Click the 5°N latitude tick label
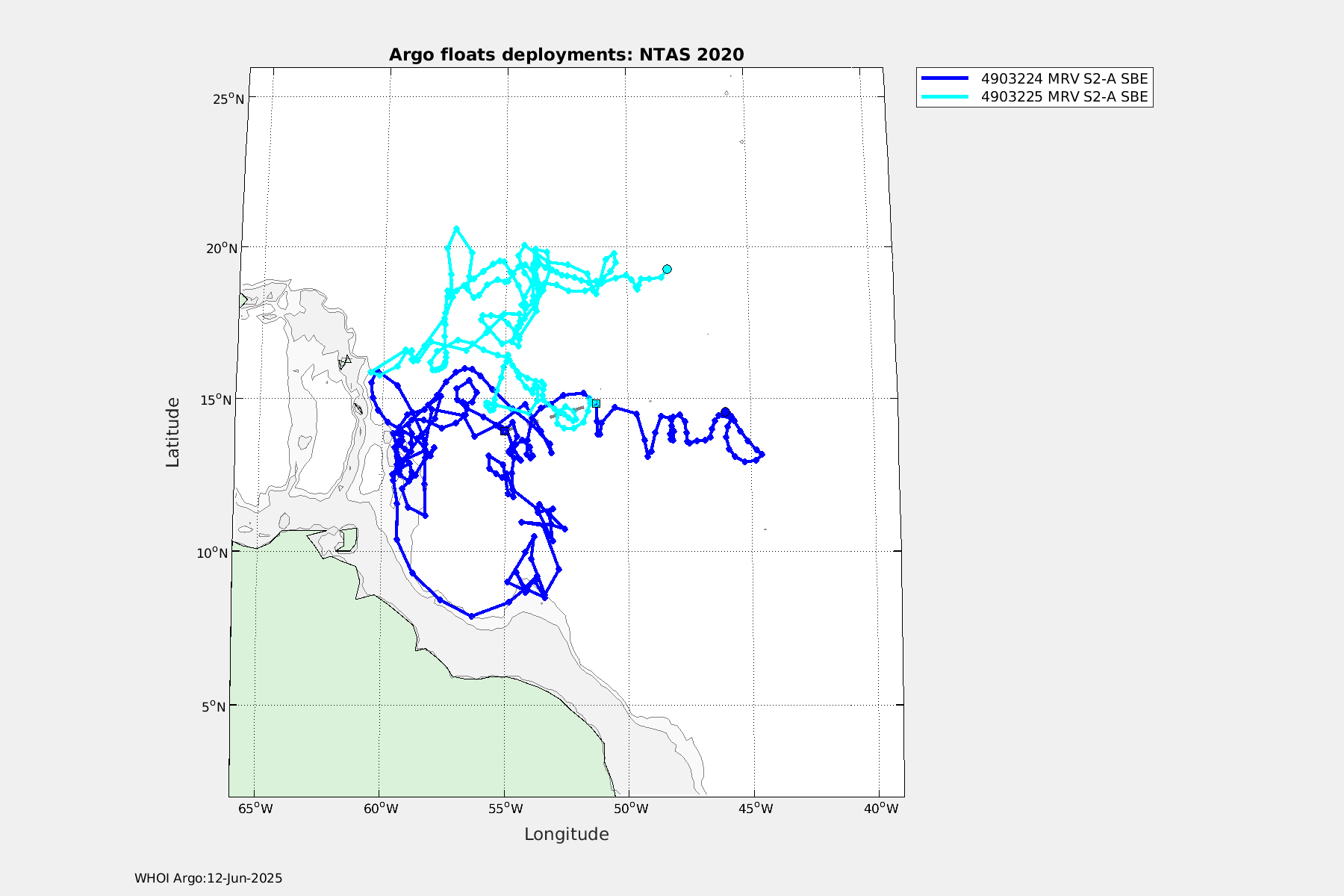This screenshot has width=1344, height=896. coord(214,706)
